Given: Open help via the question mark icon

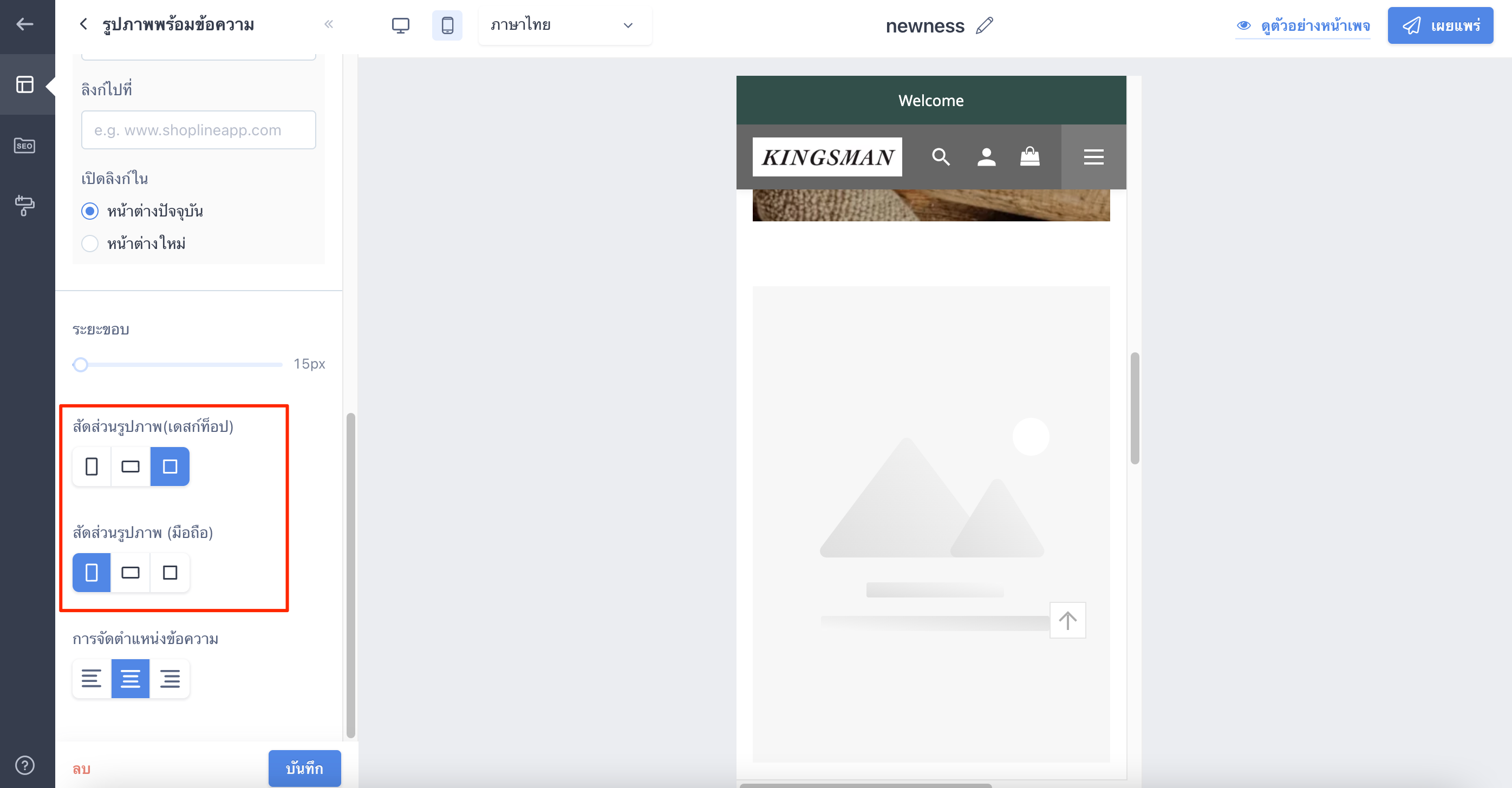Looking at the screenshot, I should [x=25, y=765].
